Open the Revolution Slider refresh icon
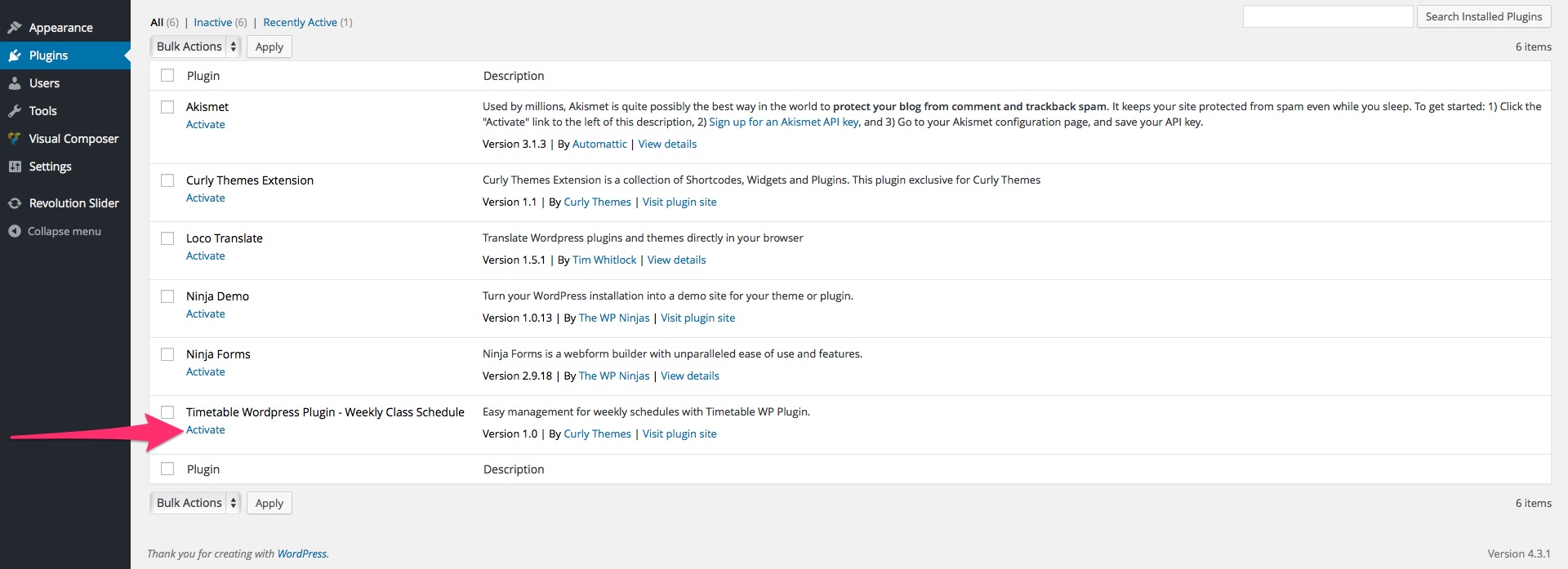Image resolution: width=1568 pixels, height=569 pixels. (14, 203)
